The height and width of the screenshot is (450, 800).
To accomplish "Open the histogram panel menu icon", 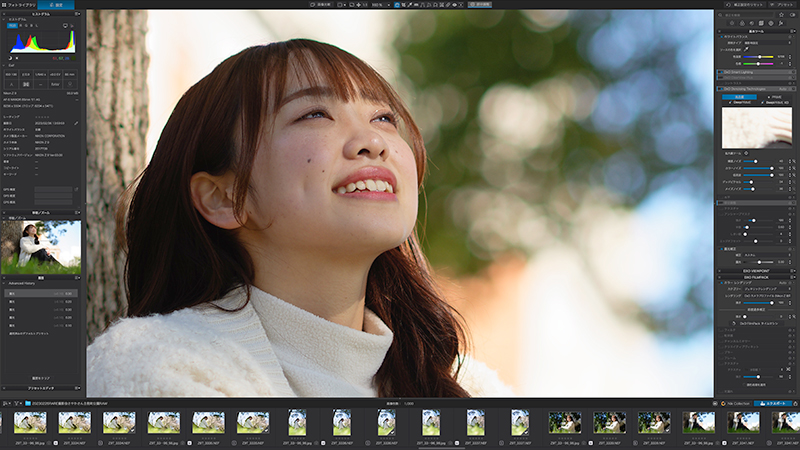I will 77,14.
